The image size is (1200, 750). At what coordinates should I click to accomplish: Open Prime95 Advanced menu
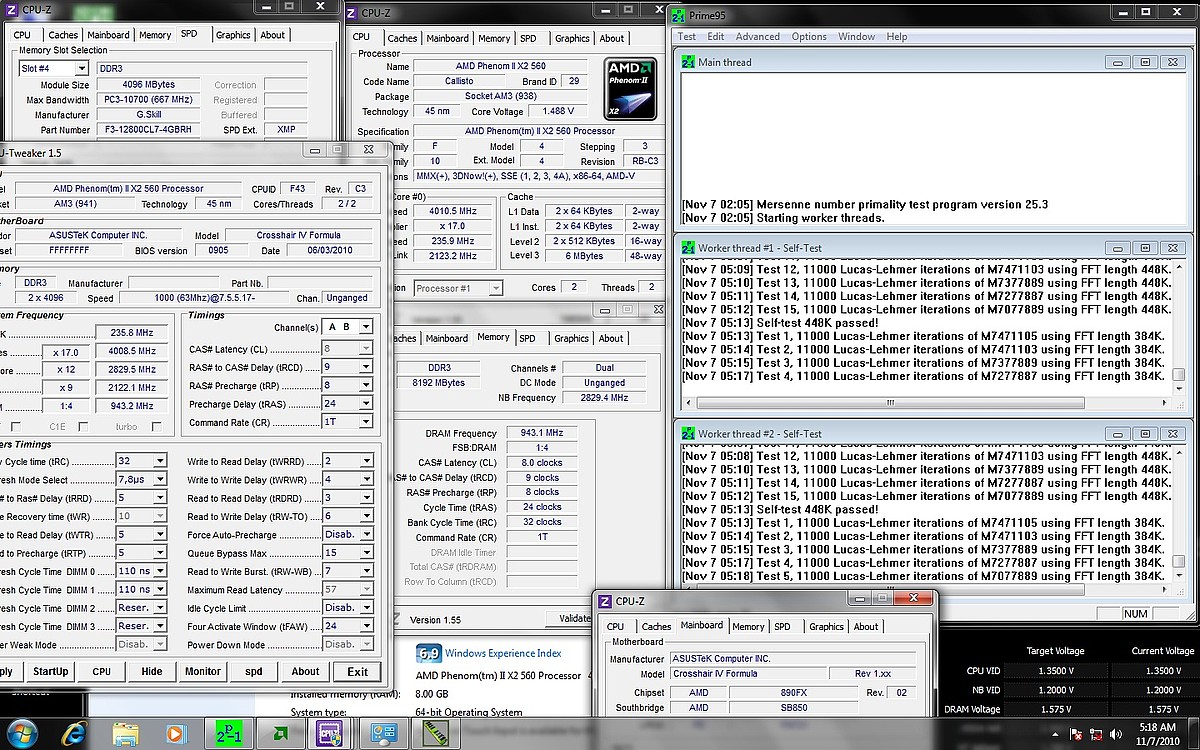757,37
